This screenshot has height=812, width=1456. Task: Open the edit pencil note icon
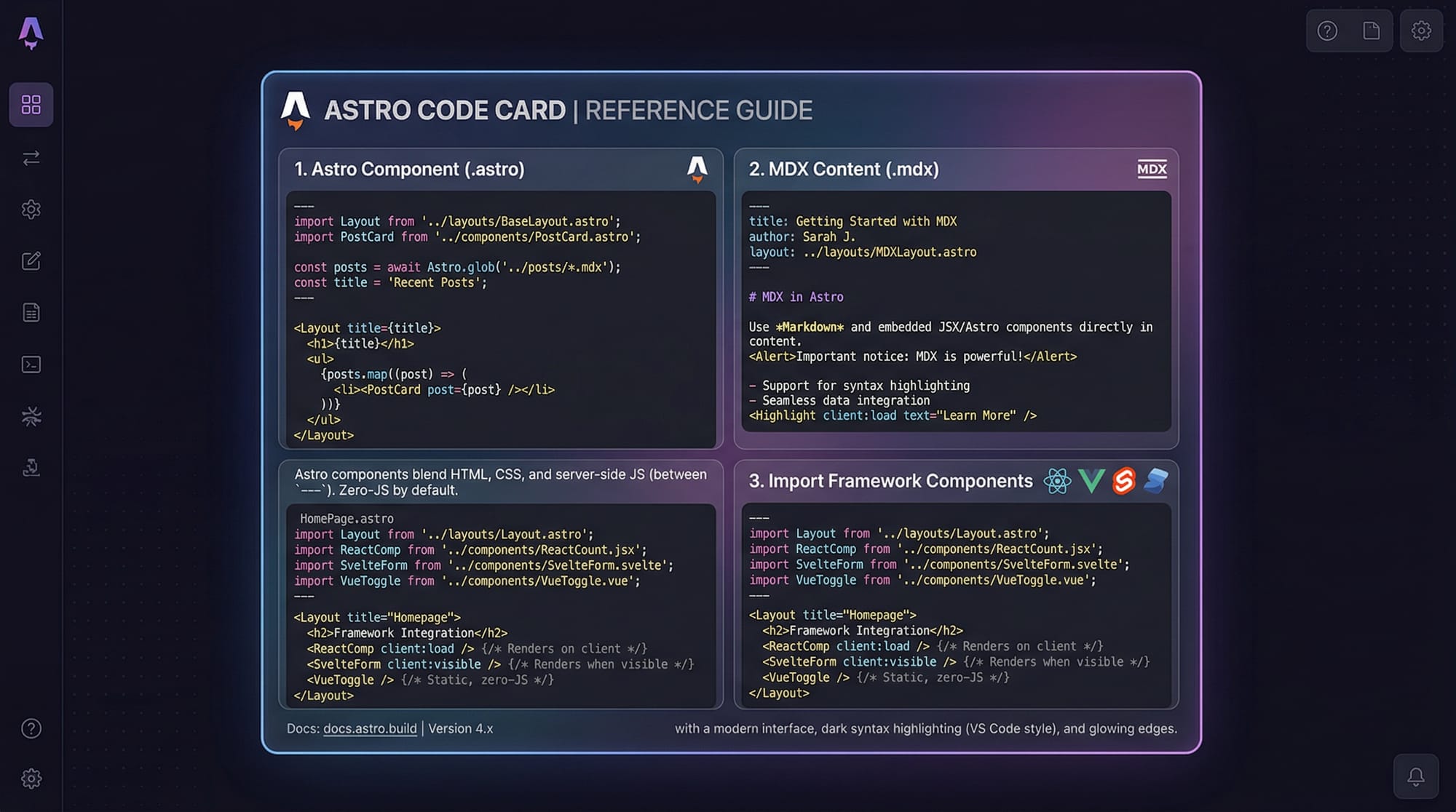(x=31, y=261)
